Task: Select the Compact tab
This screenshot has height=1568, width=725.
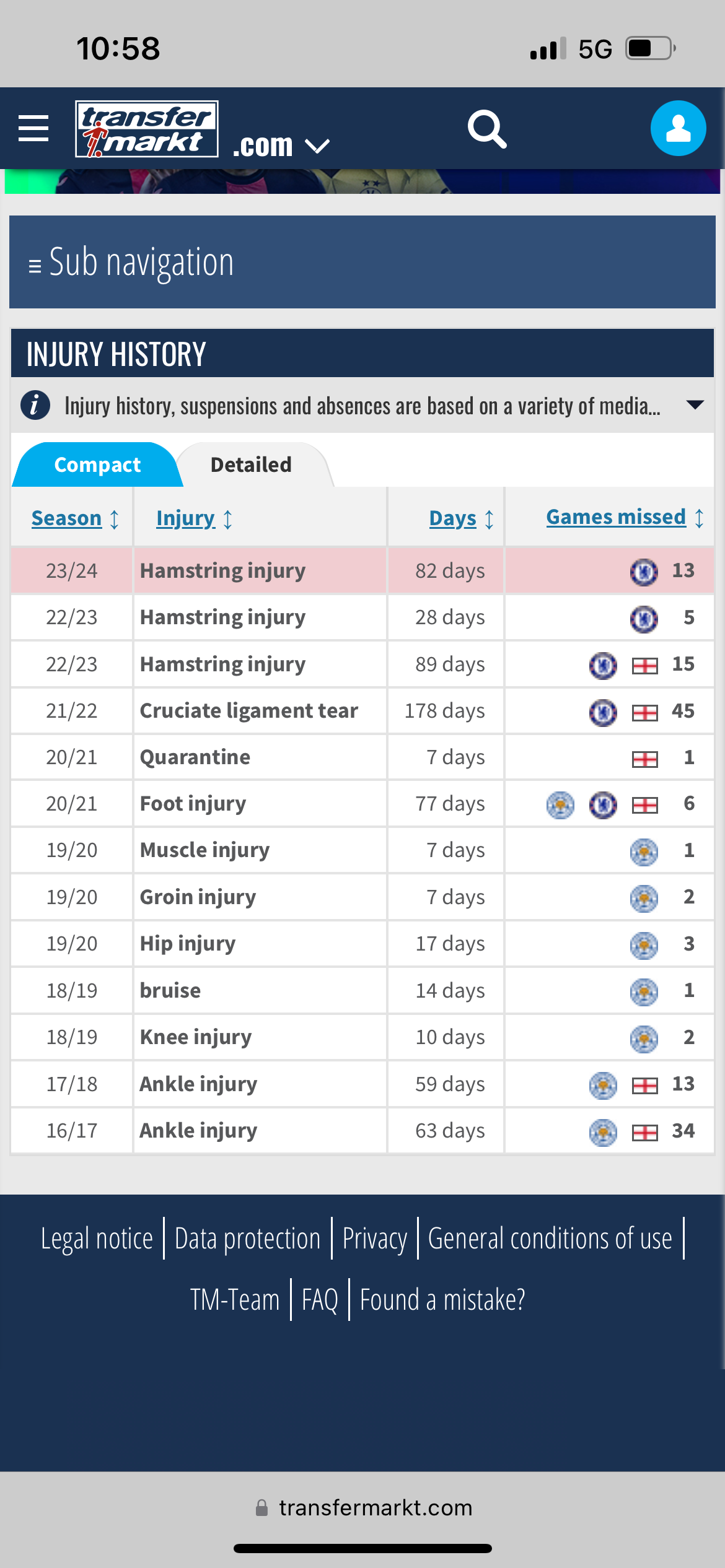Action: [x=97, y=465]
